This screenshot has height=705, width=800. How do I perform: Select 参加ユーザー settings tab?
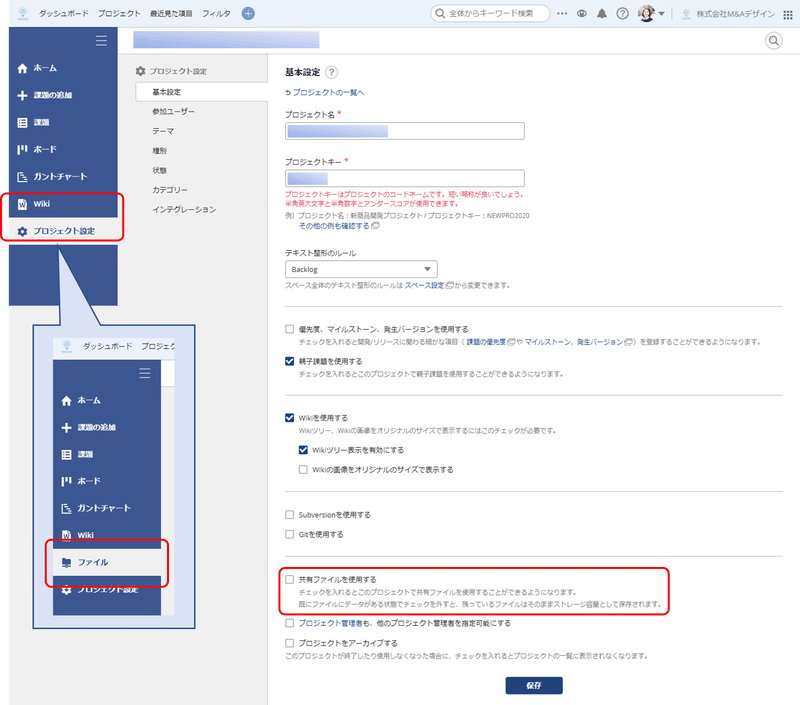pos(173,111)
